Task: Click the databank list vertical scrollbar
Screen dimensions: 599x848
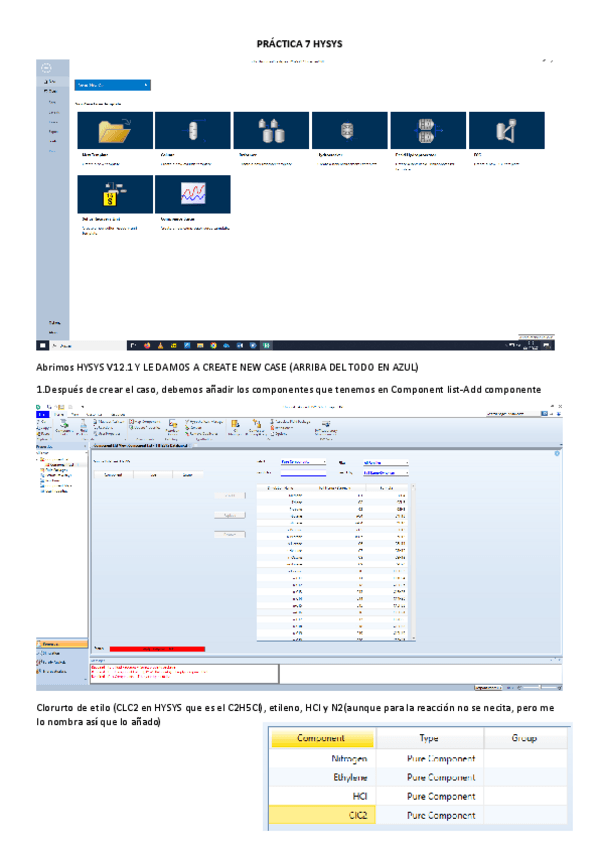Action: point(414,562)
